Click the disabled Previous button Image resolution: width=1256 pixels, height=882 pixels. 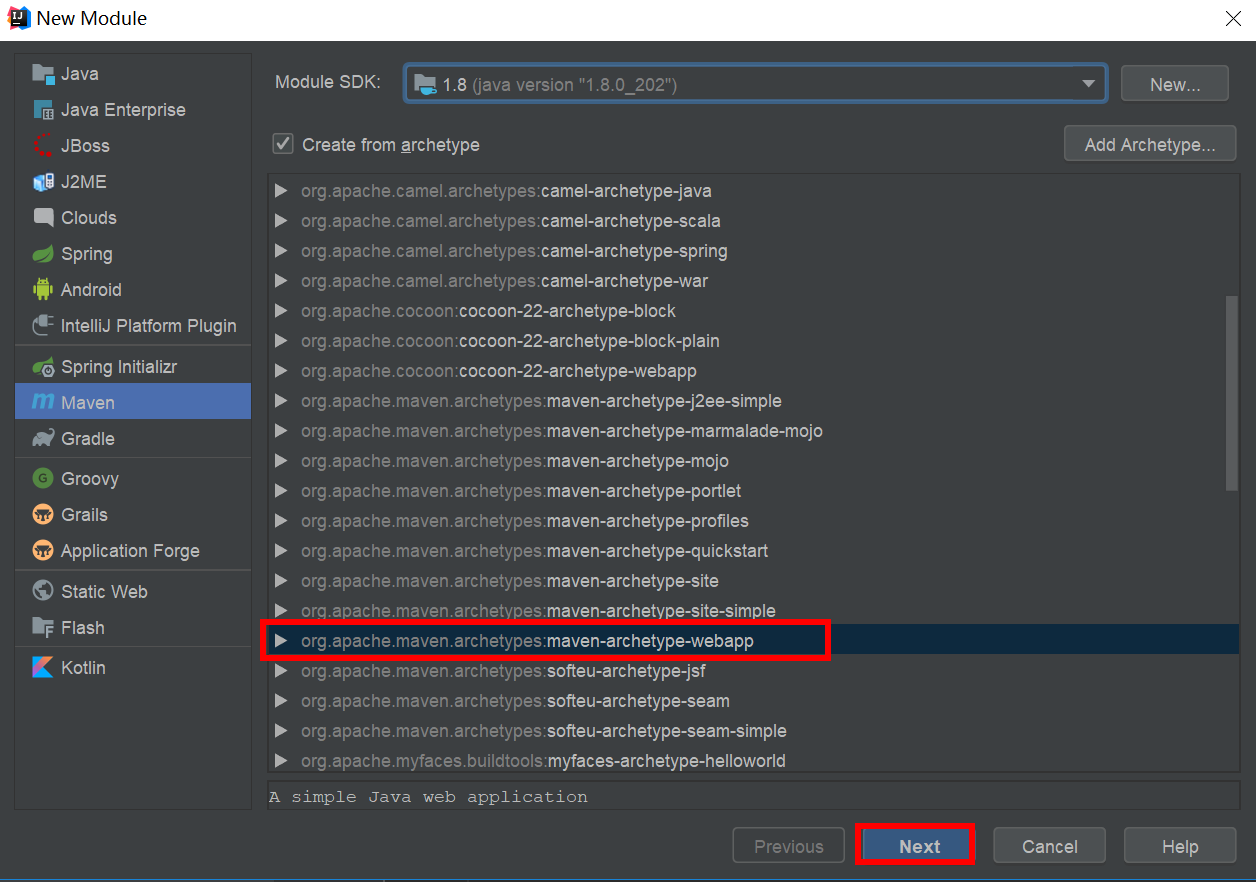[x=789, y=846]
